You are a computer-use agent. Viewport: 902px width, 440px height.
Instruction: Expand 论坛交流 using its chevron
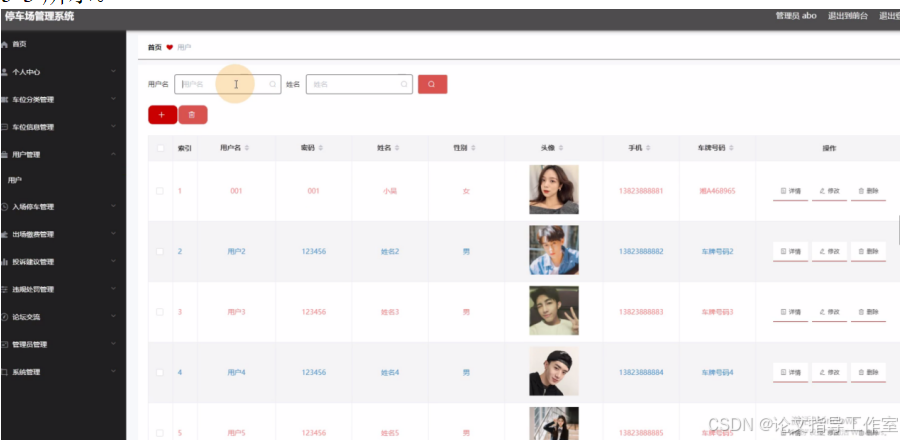113,316
